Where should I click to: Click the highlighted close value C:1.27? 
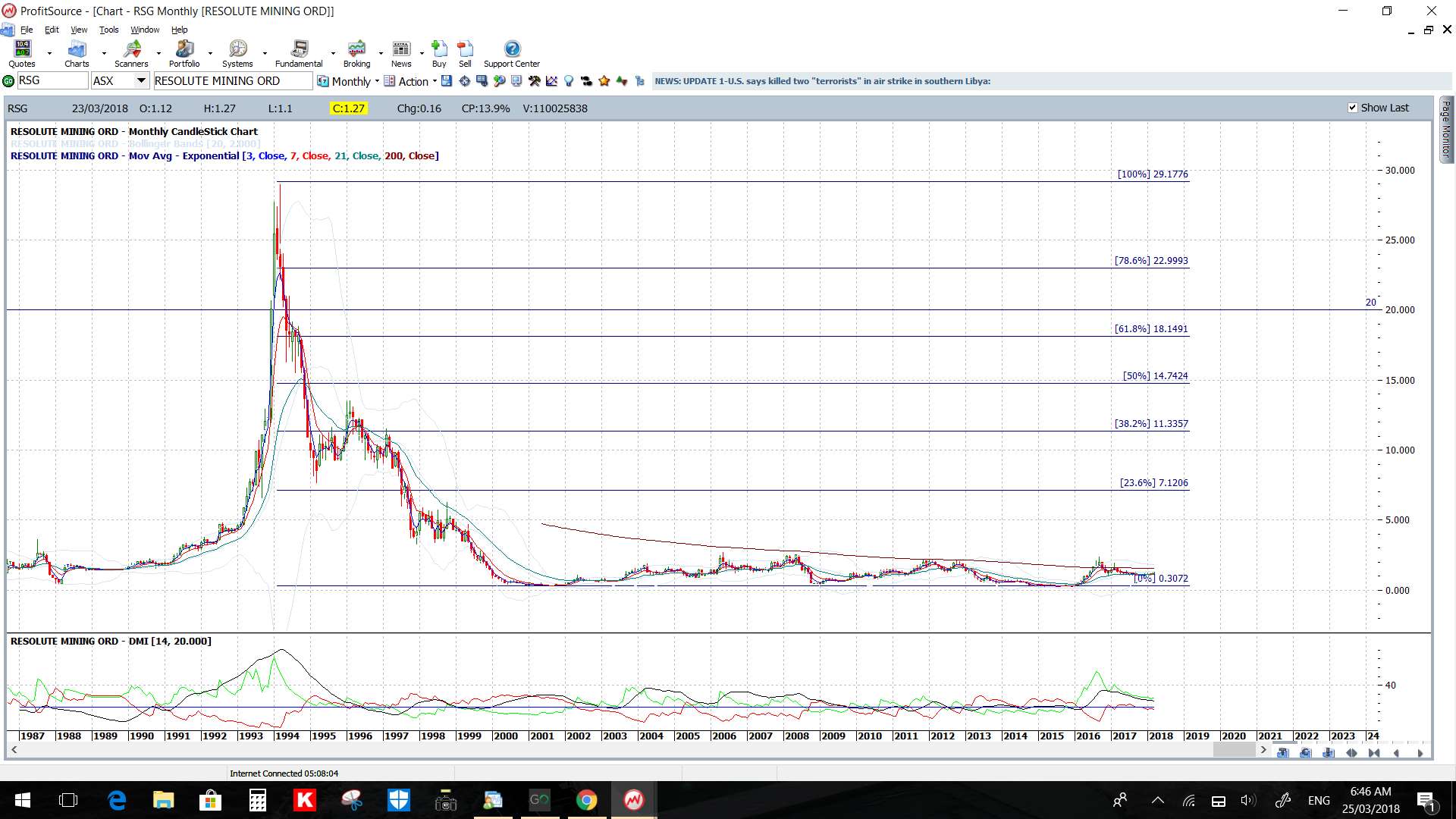(x=349, y=108)
